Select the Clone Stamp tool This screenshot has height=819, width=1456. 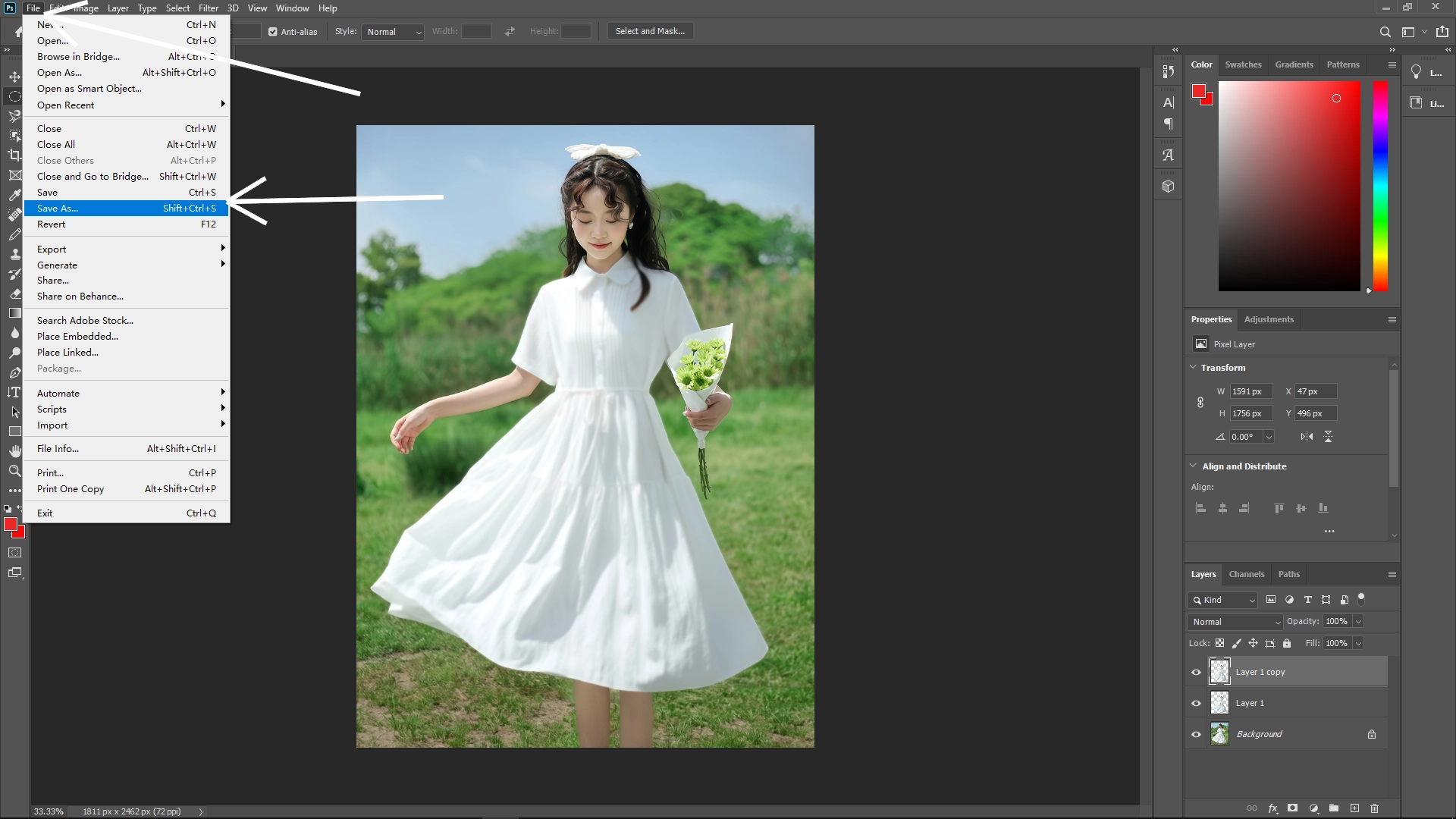click(15, 254)
